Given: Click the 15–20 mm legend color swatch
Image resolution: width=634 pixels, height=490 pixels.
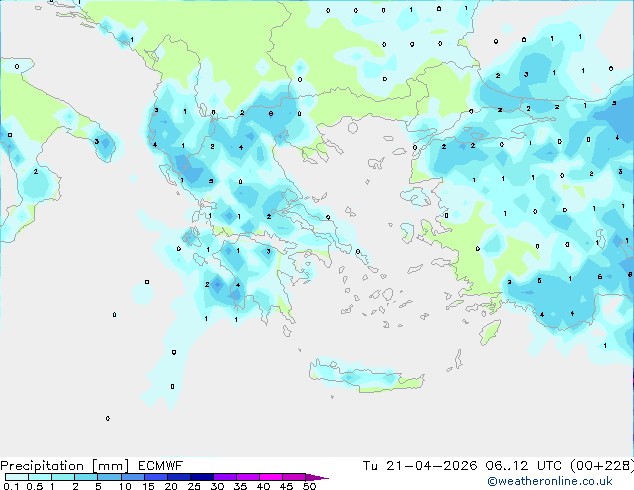Looking at the screenshot, I should pos(155,477).
